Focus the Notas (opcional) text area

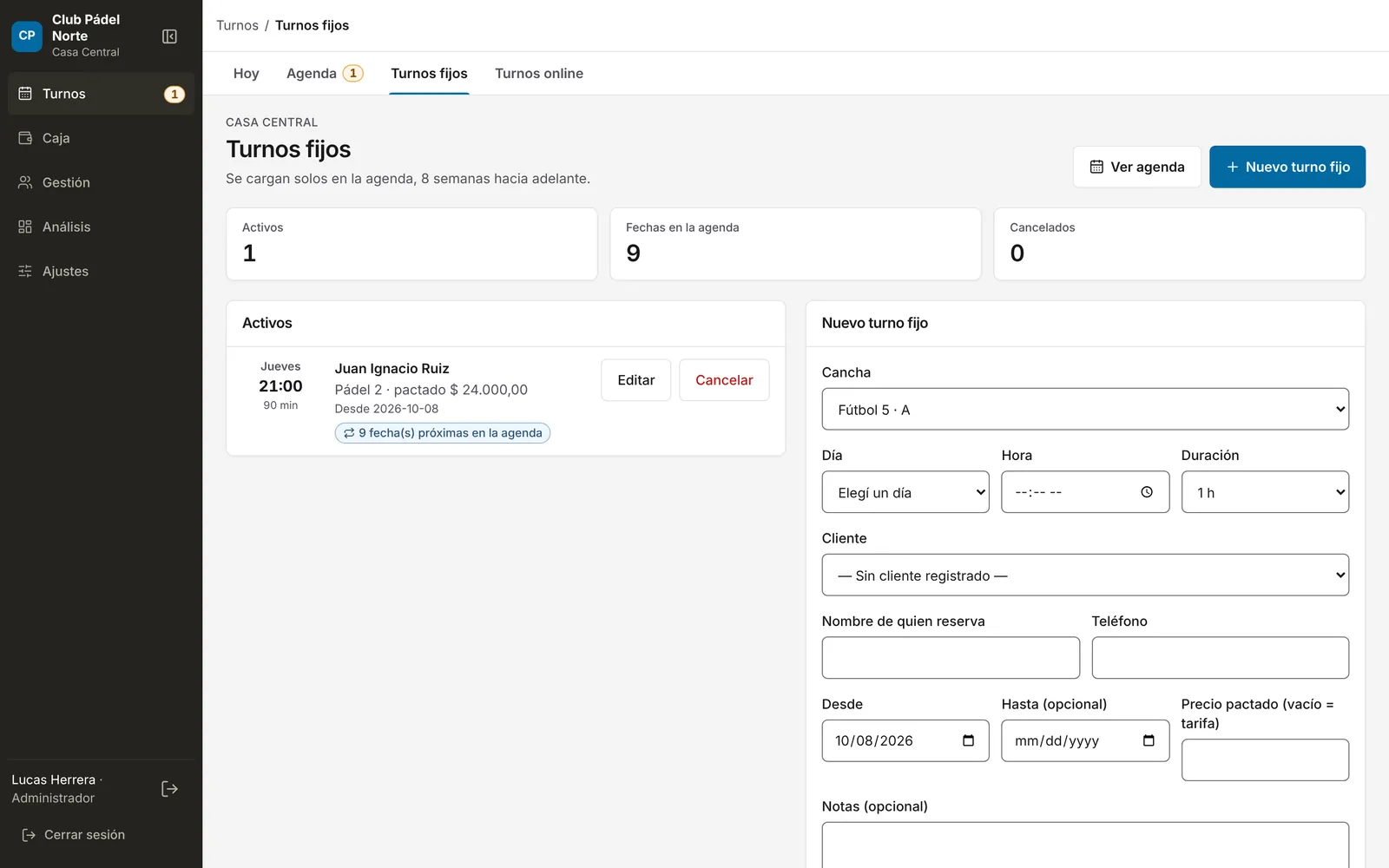tap(1085, 845)
